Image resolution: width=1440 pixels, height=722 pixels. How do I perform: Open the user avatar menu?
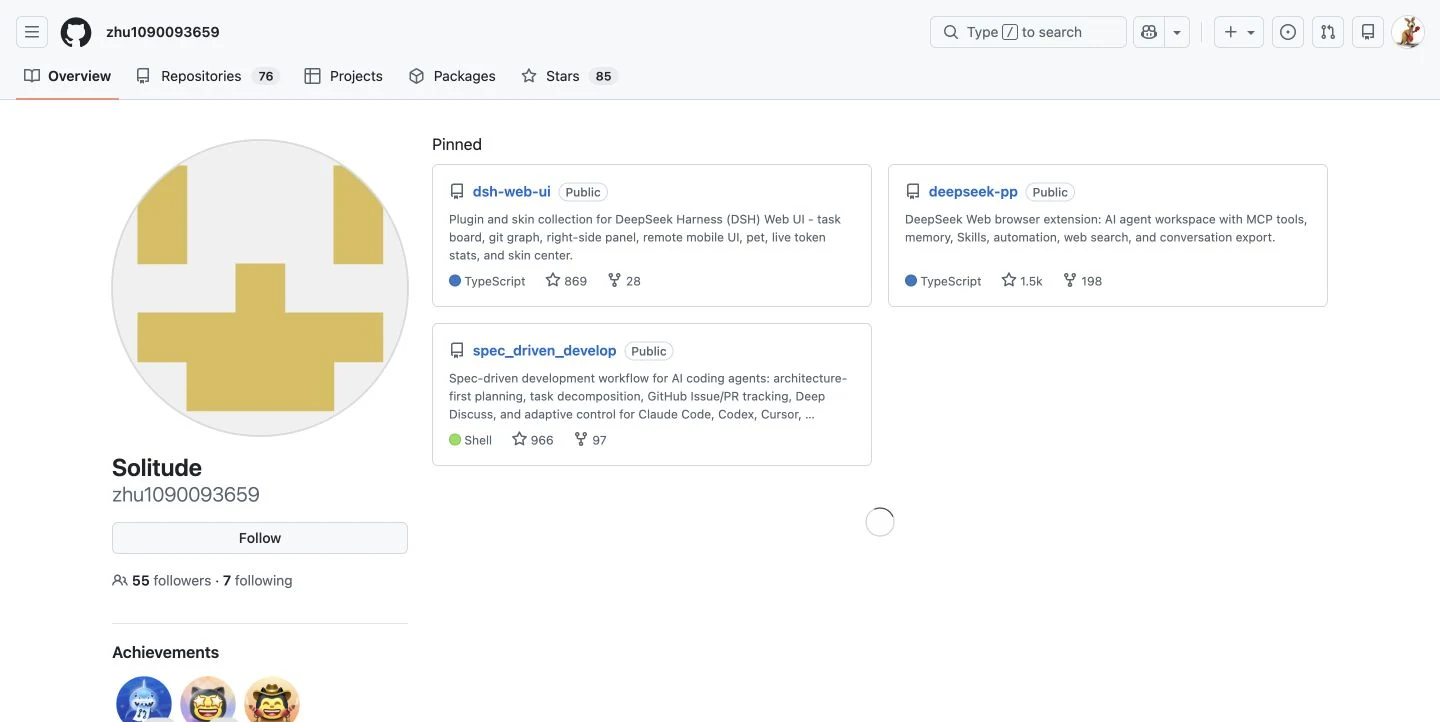1408,32
